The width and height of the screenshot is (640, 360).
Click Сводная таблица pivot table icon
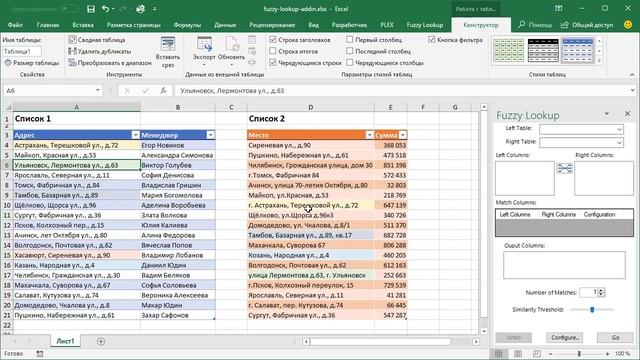pos(72,40)
